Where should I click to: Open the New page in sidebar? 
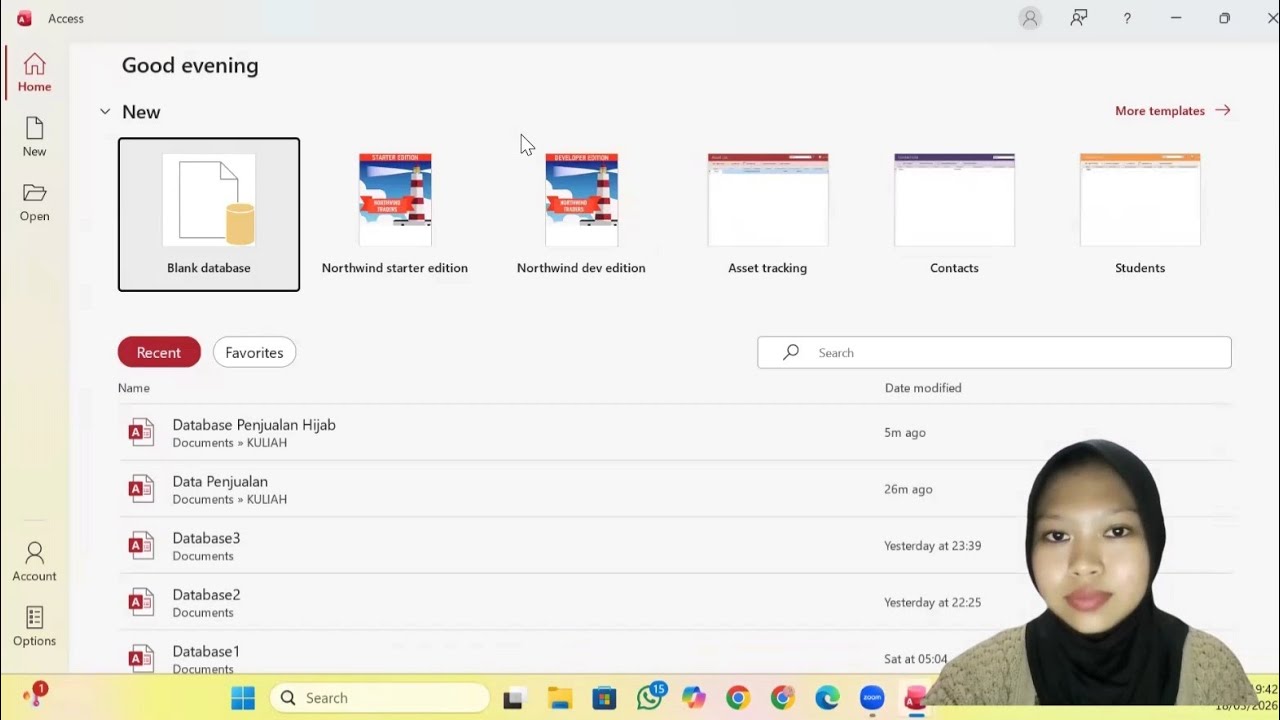pyautogui.click(x=34, y=138)
